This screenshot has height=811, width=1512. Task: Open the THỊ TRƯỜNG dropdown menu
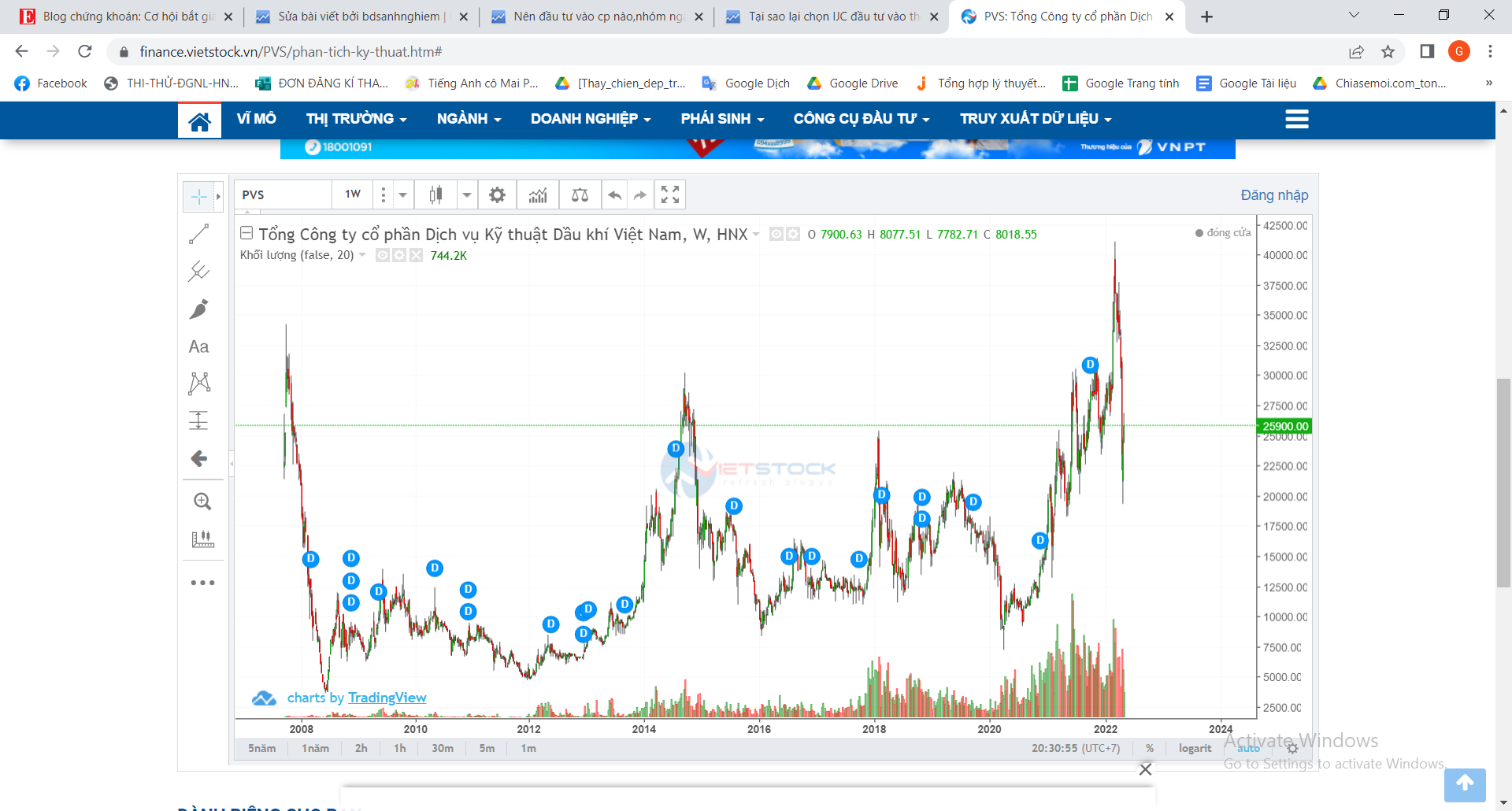pyautogui.click(x=356, y=119)
